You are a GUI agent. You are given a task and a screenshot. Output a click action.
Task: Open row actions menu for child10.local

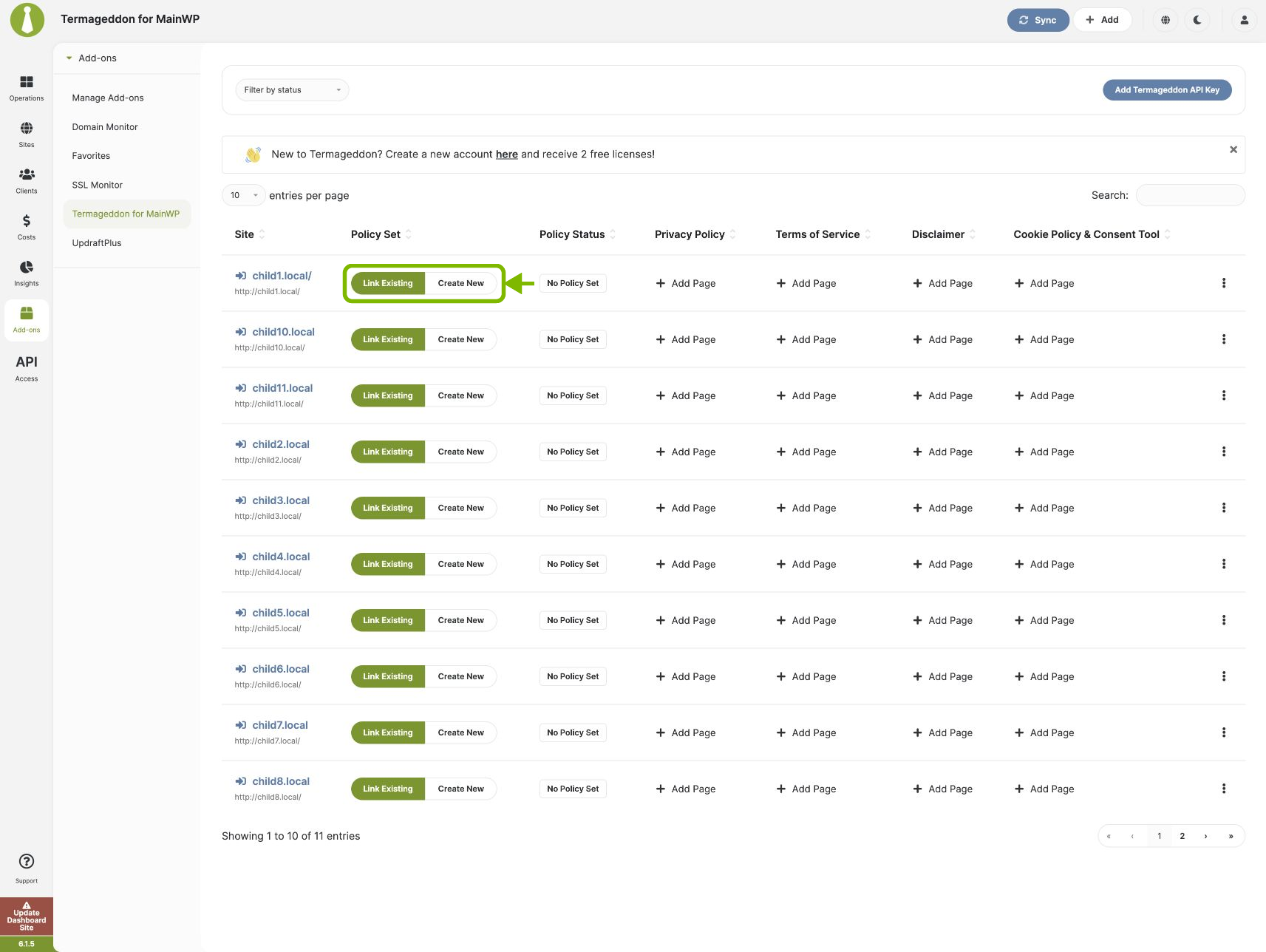pos(1224,339)
